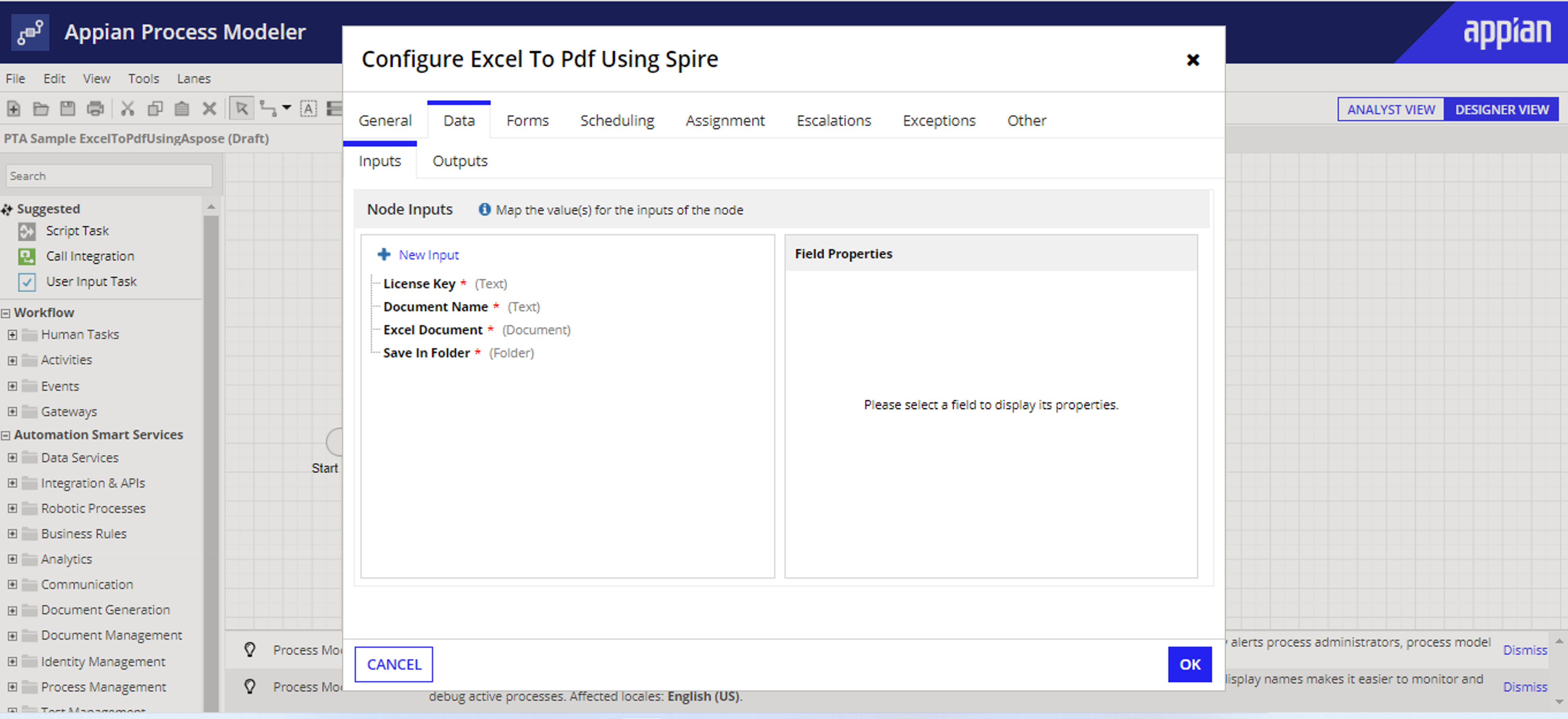Click the Delete X toolbar icon

click(x=209, y=109)
